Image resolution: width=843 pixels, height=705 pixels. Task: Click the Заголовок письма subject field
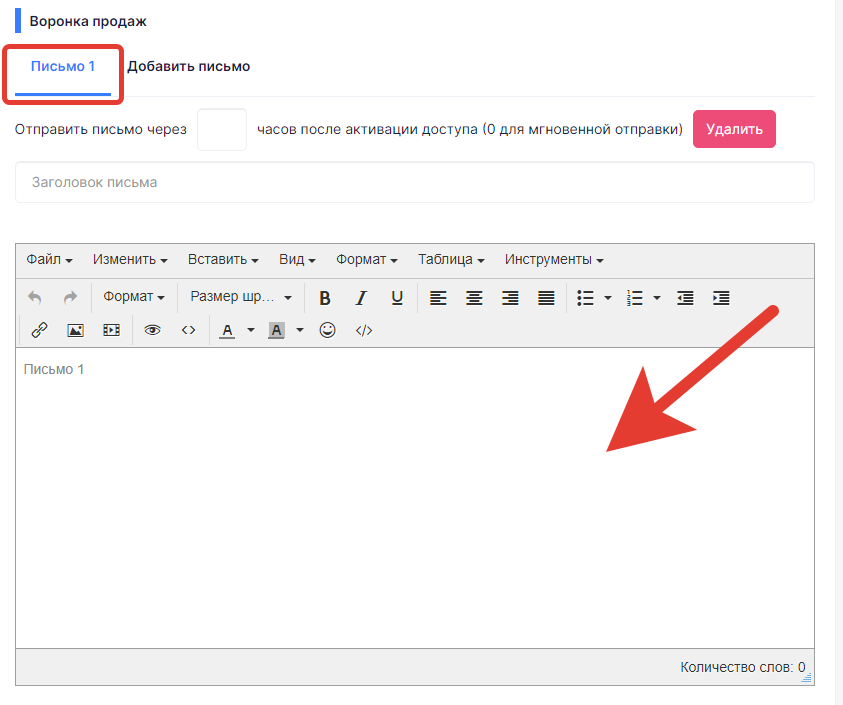pyautogui.click(x=415, y=182)
